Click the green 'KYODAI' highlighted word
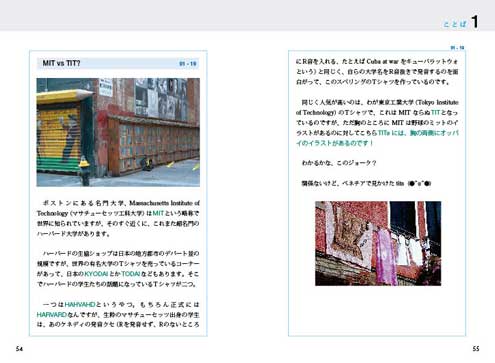The image size is (495, 363). tap(96, 274)
